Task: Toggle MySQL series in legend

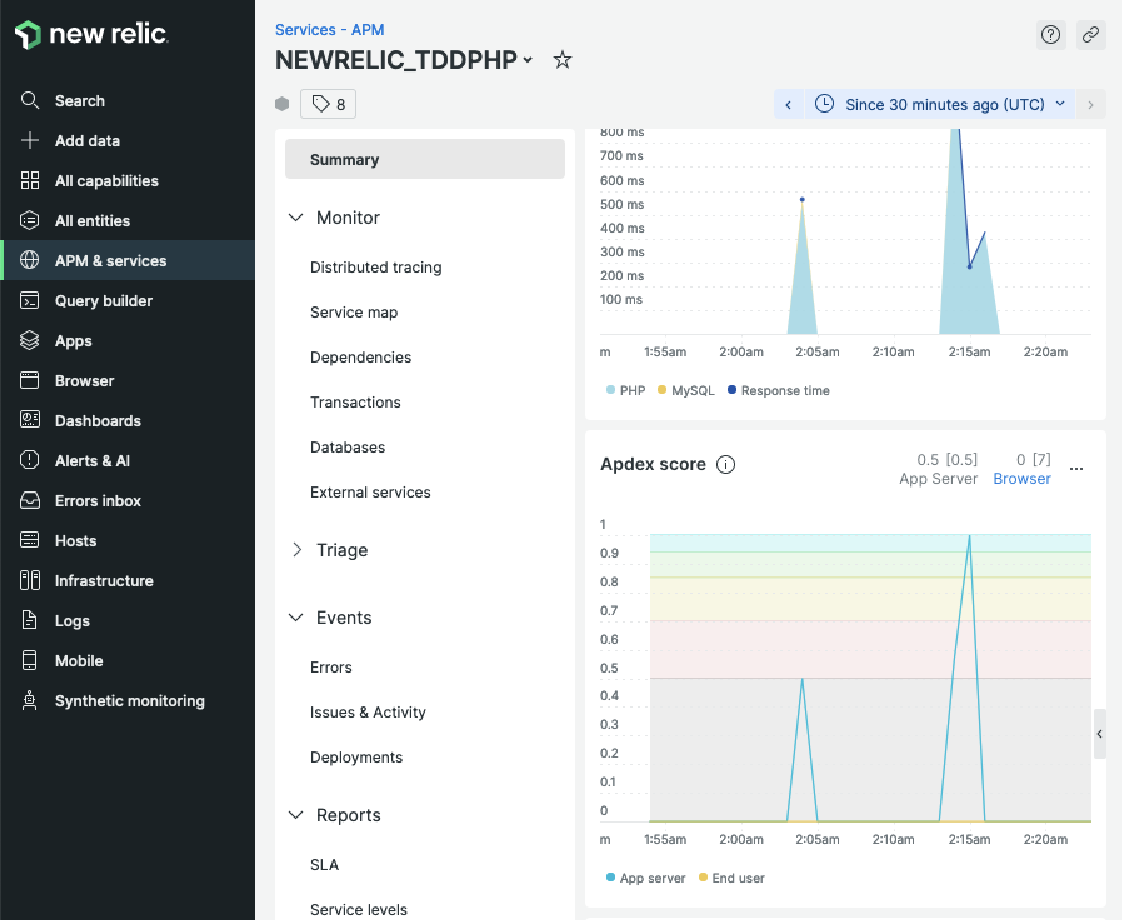Action: (686, 391)
